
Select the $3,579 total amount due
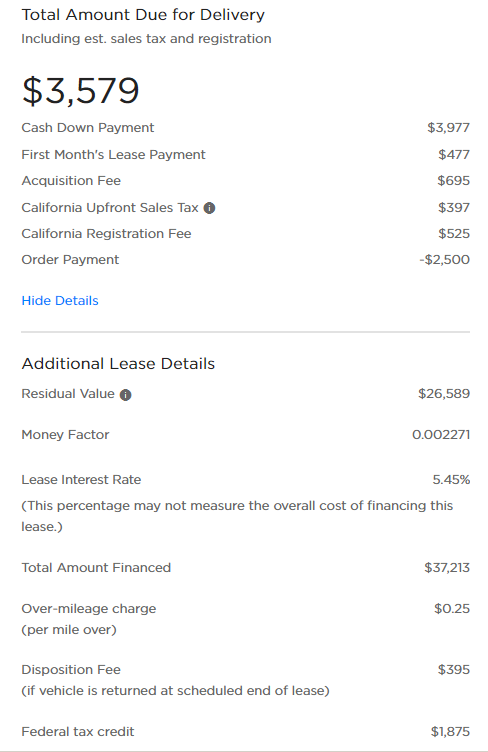click(x=81, y=91)
